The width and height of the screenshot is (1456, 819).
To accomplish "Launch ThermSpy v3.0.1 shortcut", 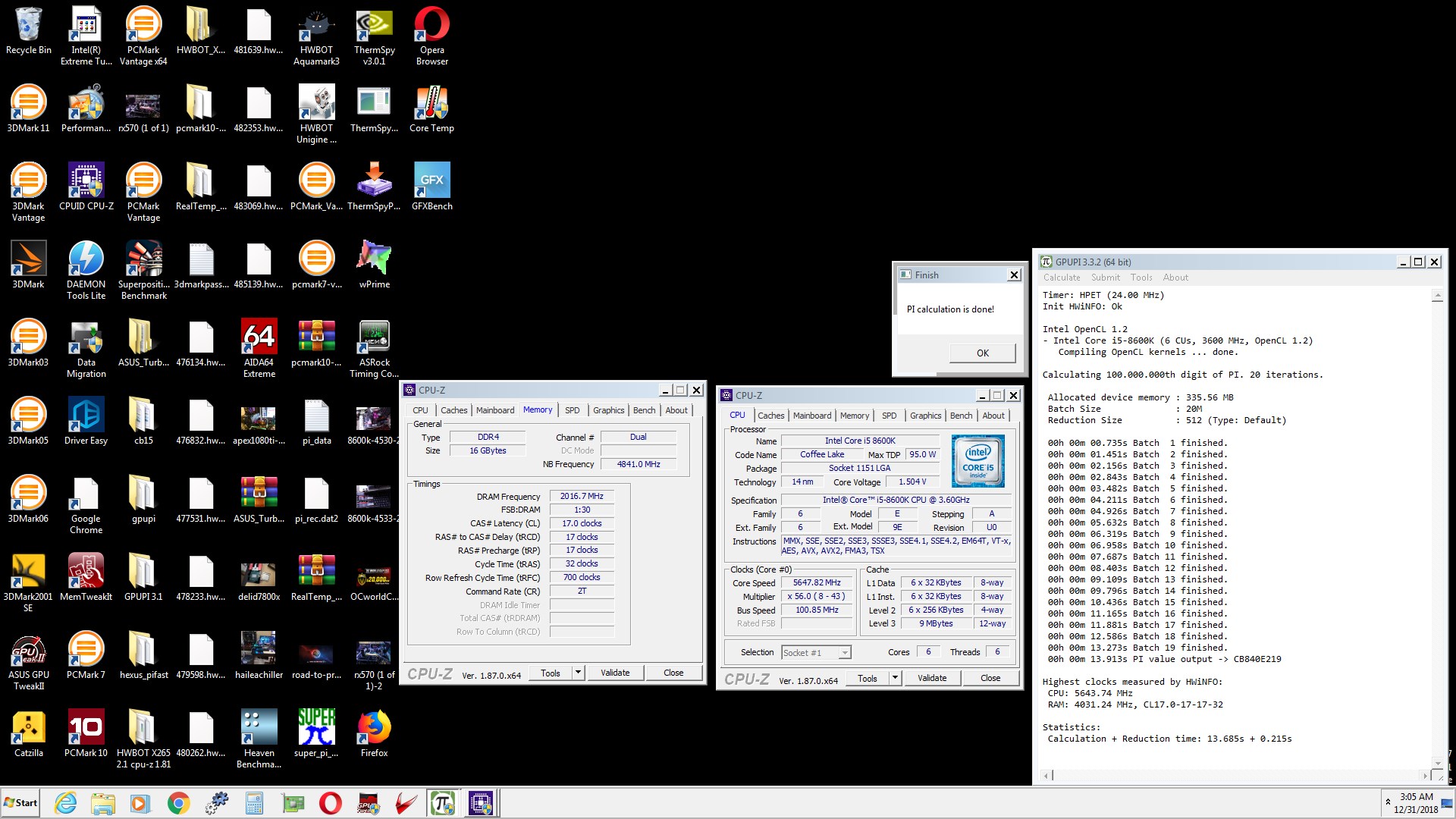I will (x=374, y=36).
